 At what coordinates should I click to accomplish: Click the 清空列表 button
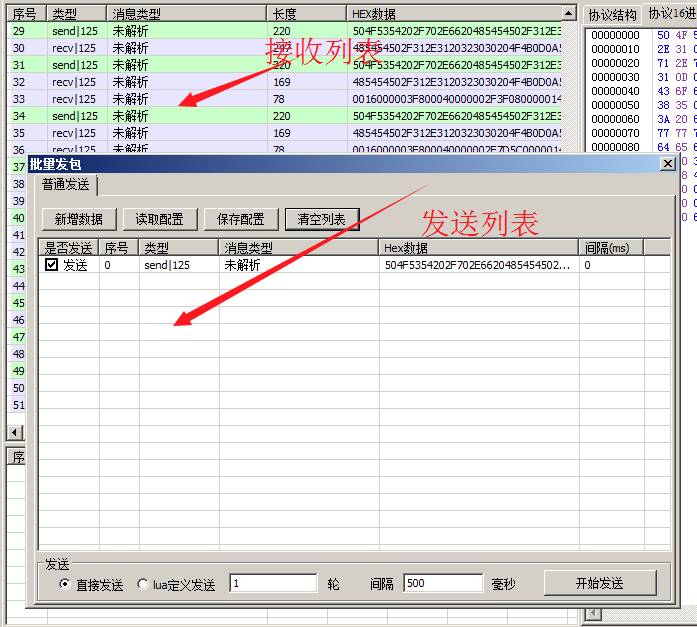pos(322,219)
